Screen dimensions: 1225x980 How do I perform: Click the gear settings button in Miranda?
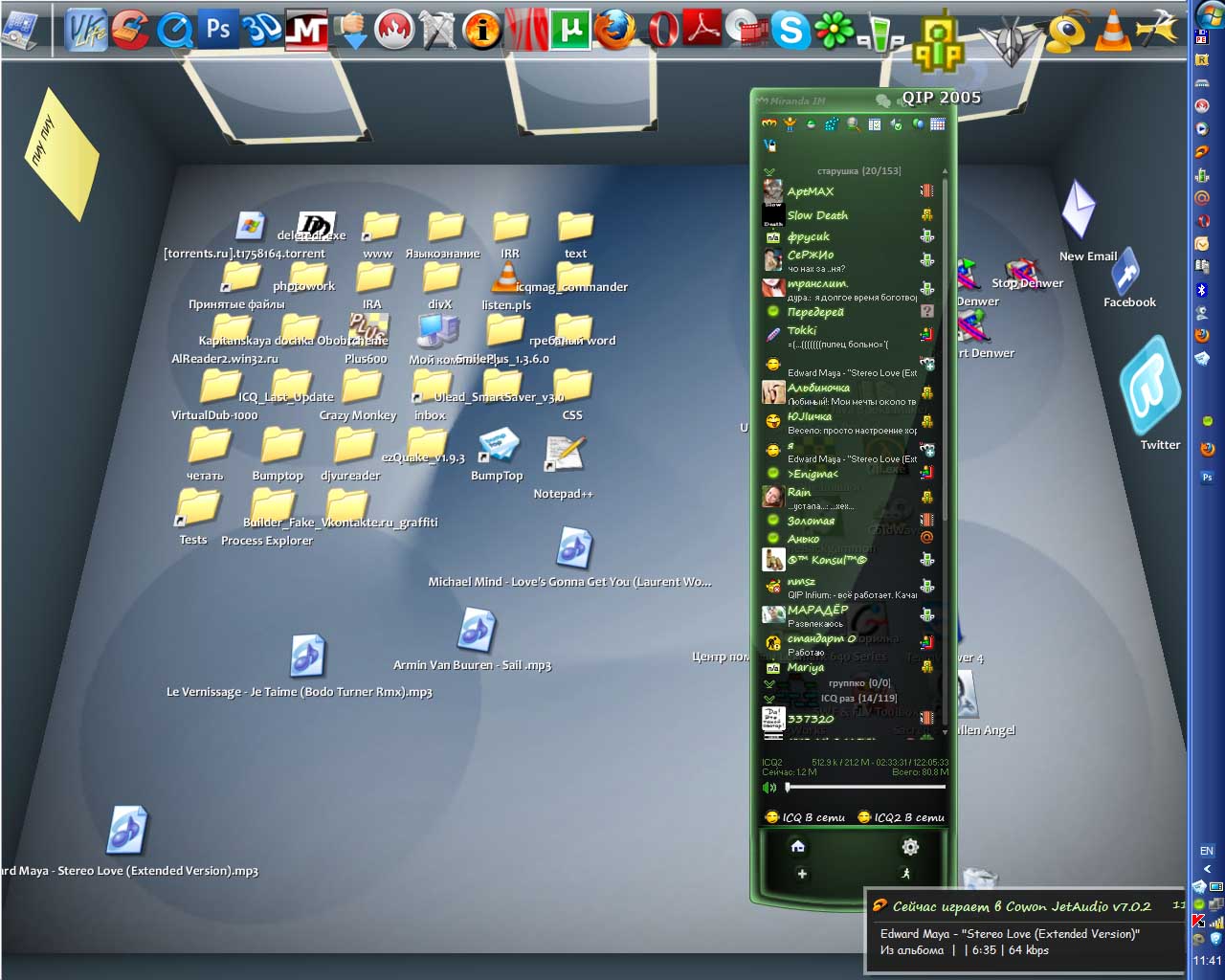(x=910, y=847)
